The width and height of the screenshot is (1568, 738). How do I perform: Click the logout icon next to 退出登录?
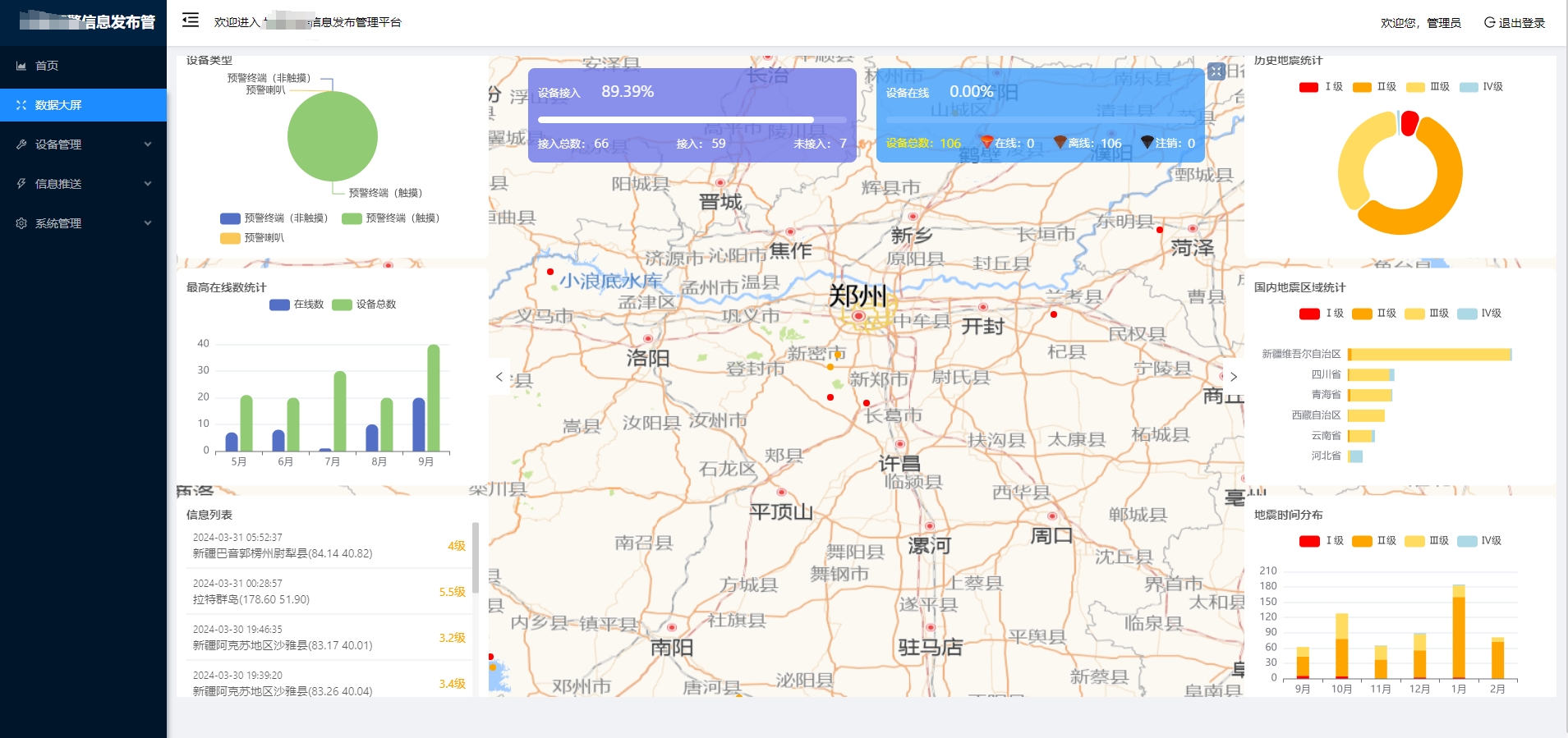1489,22
